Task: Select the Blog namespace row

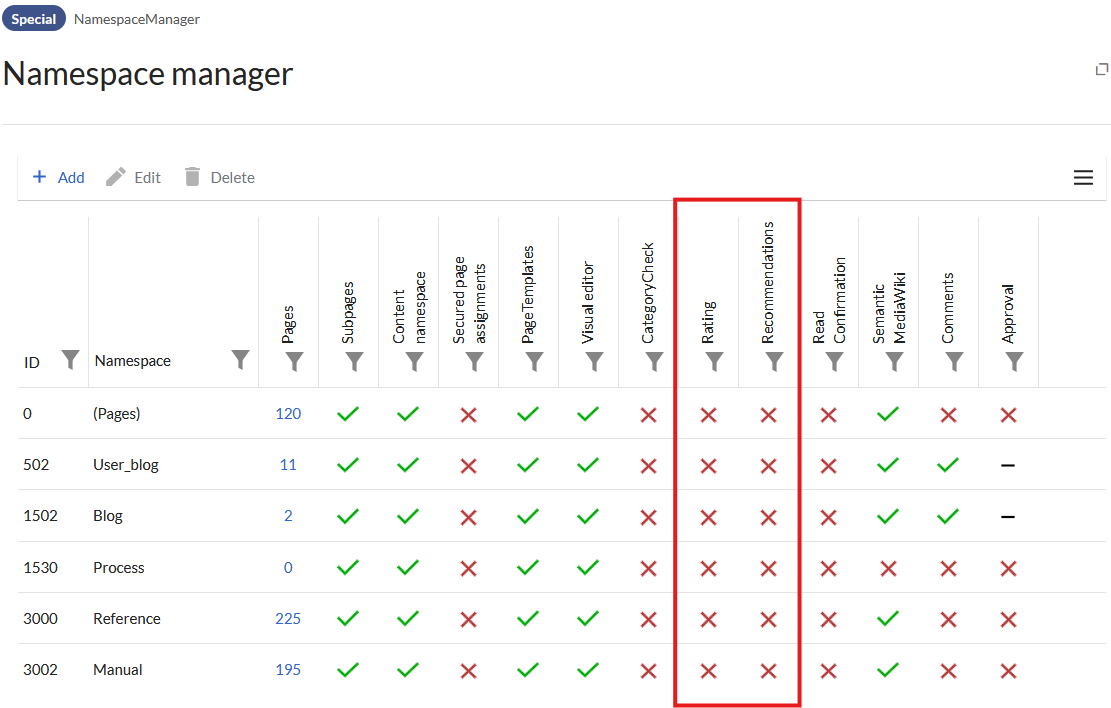Action: [108, 516]
